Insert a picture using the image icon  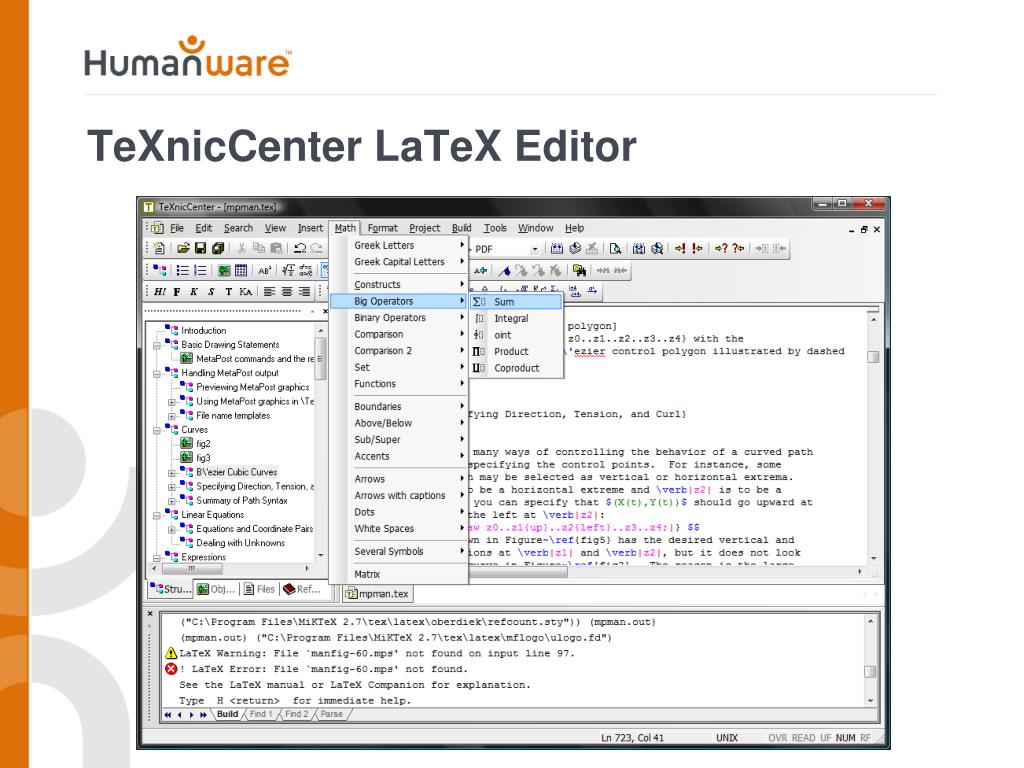(x=224, y=270)
